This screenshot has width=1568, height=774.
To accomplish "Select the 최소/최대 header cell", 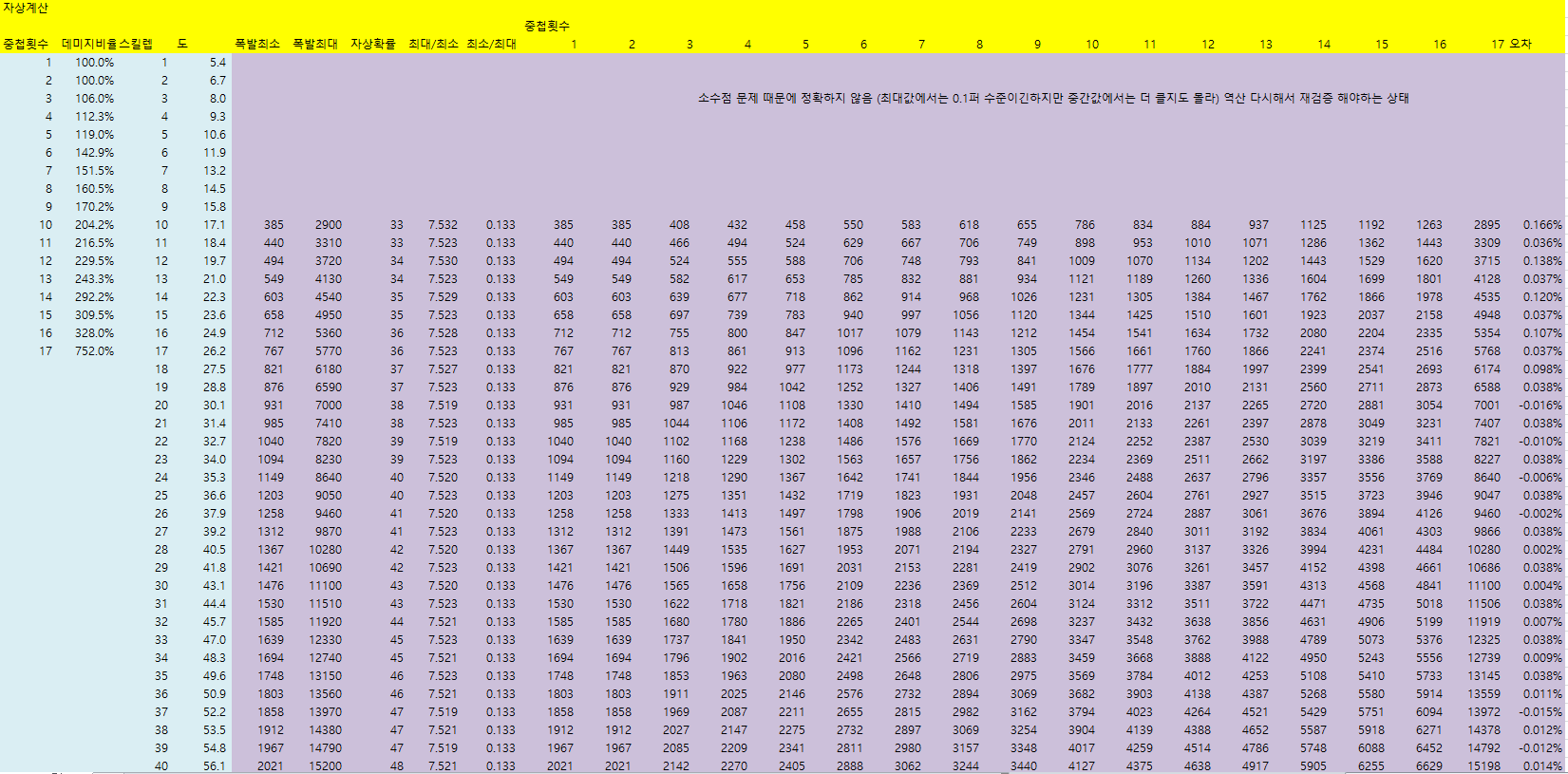I will (491, 45).
